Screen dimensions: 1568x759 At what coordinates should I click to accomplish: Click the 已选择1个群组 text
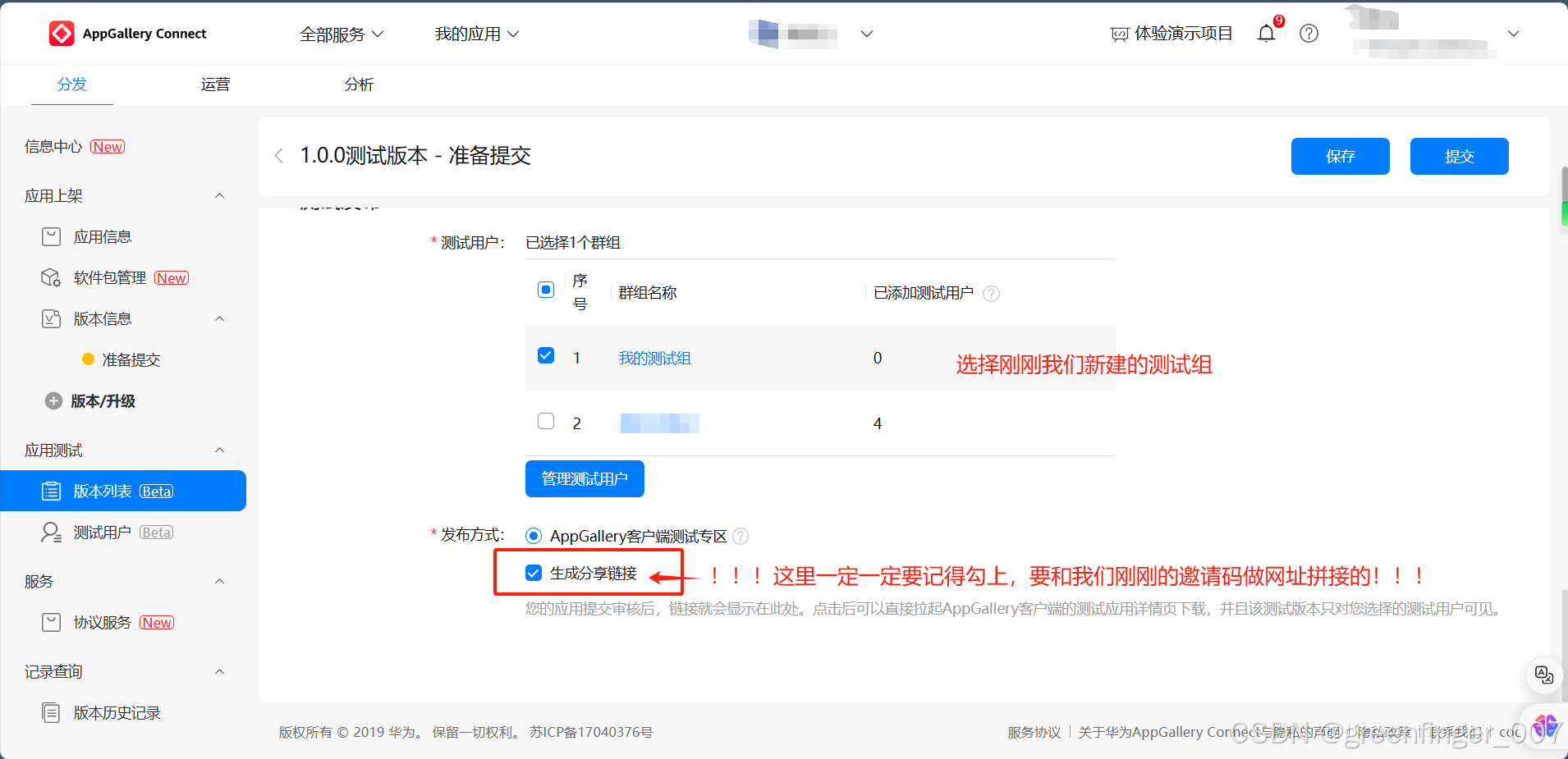[x=573, y=243]
